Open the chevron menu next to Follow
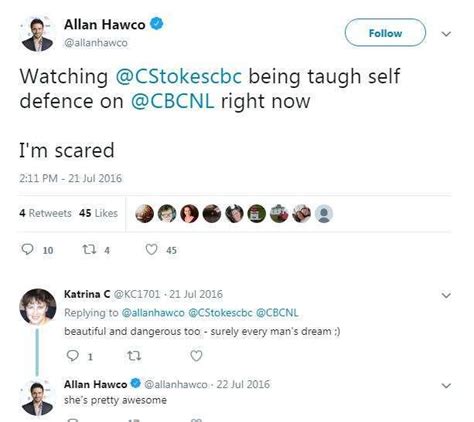The height and width of the screenshot is (422, 474). pos(446,34)
